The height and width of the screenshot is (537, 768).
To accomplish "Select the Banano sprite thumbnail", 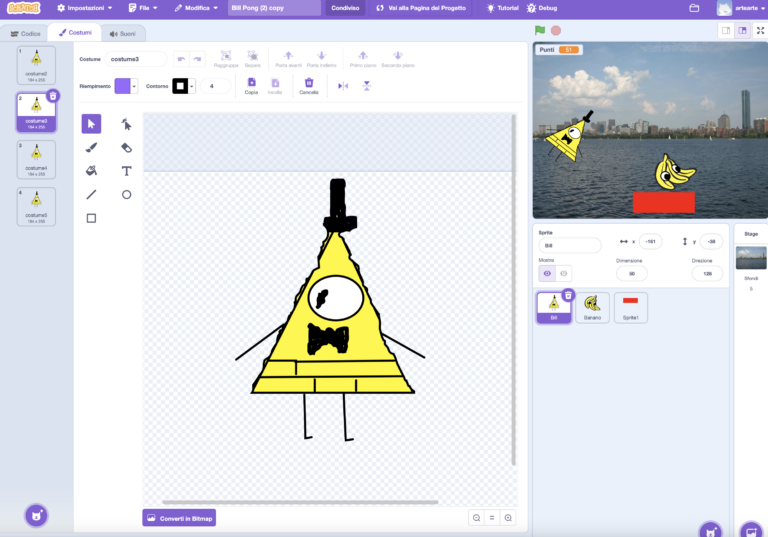I will click(x=592, y=307).
